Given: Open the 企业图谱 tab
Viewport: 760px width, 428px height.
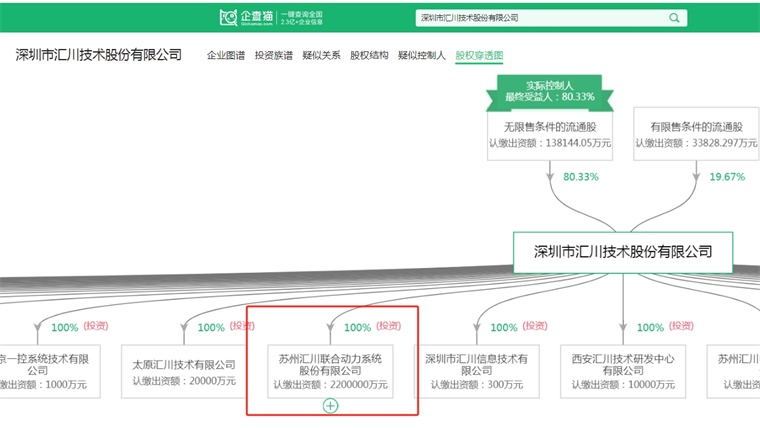Looking at the screenshot, I should [226, 55].
